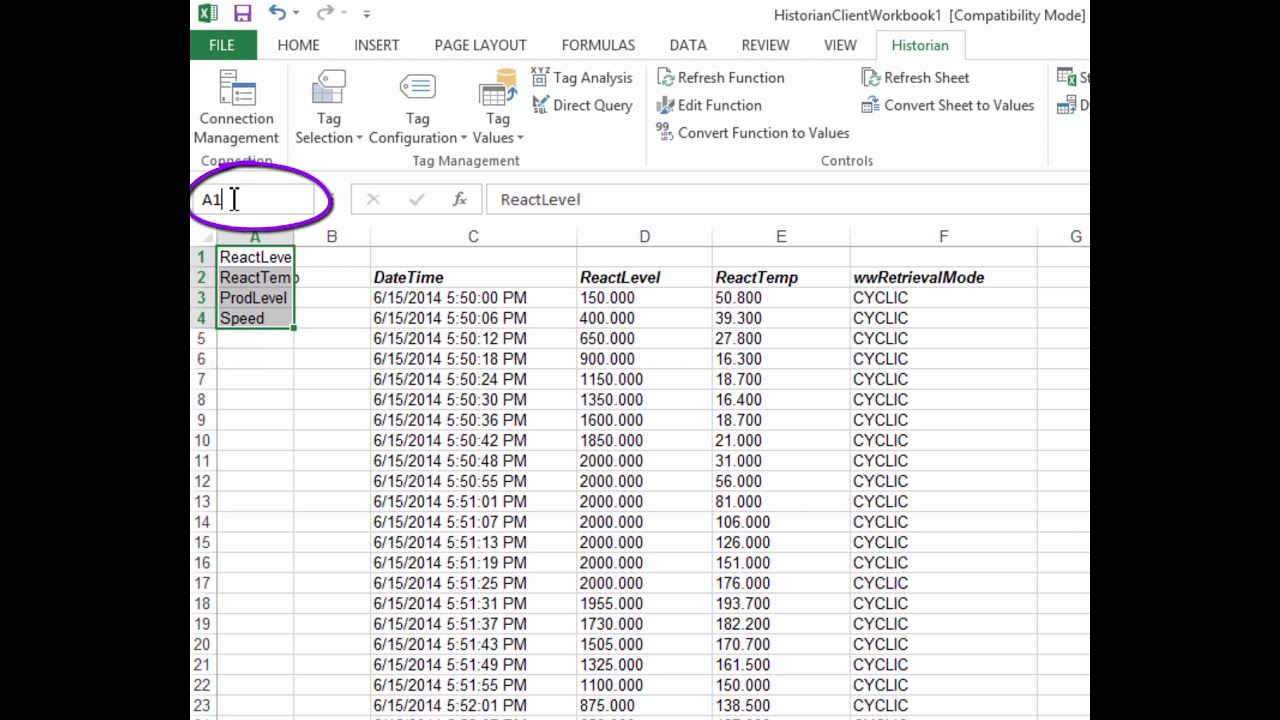Switch to the INSERT tab
The image size is (1280, 720).
click(x=376, y=45)
